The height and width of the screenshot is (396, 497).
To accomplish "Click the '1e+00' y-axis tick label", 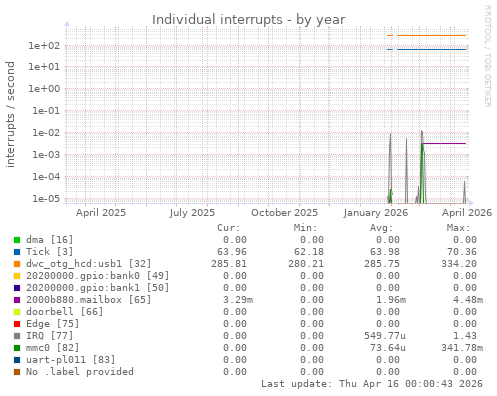I will pos(44,89).
